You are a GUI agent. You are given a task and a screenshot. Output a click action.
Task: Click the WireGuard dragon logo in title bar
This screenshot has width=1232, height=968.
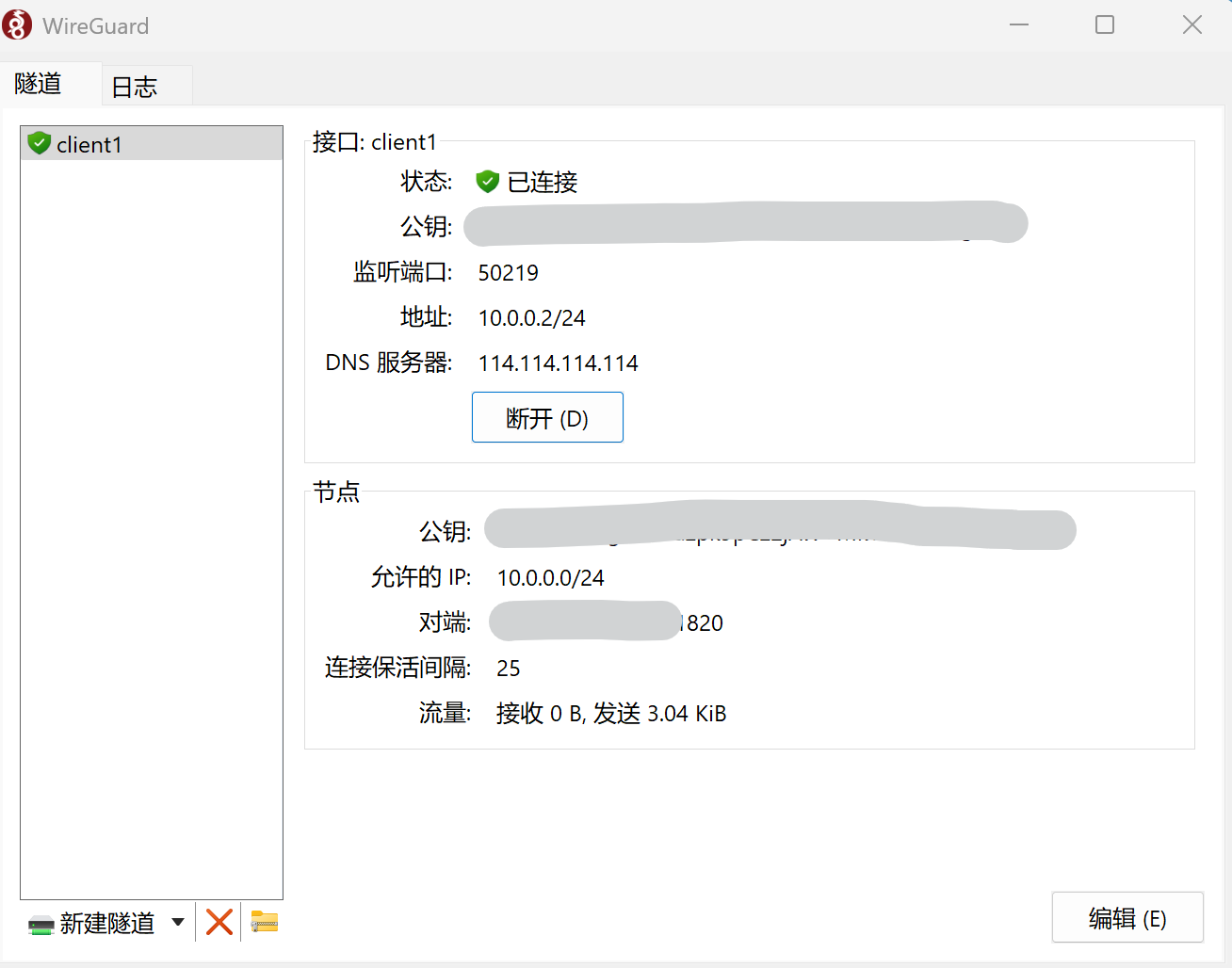(17, 25)
